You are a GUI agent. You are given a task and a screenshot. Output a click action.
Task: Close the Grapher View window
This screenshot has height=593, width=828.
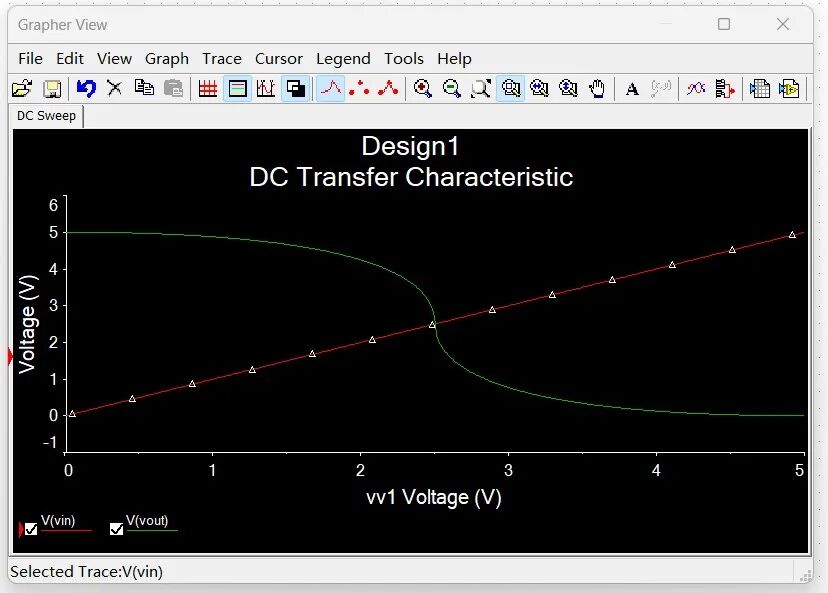[783, 24]
